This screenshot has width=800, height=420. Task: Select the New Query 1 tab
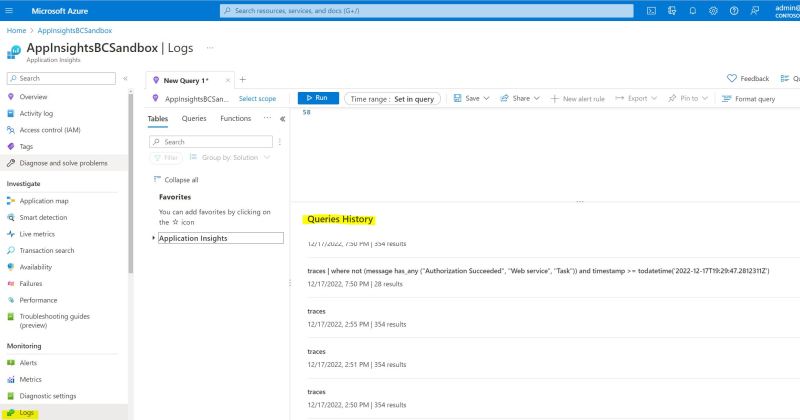(x=186, y=81)
